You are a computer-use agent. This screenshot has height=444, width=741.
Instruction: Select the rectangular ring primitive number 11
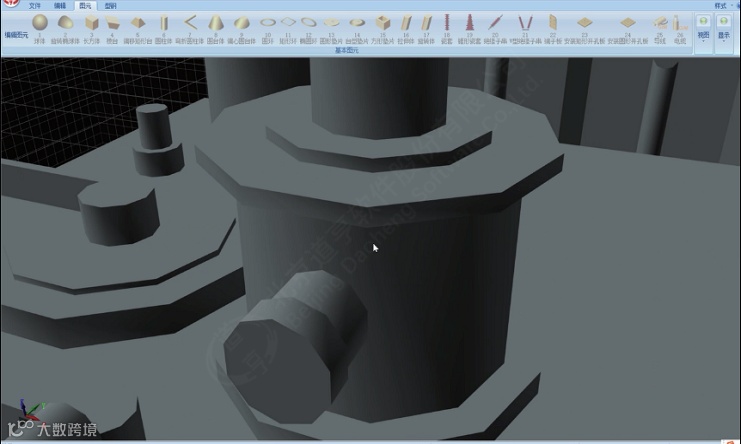coord(288,28)
